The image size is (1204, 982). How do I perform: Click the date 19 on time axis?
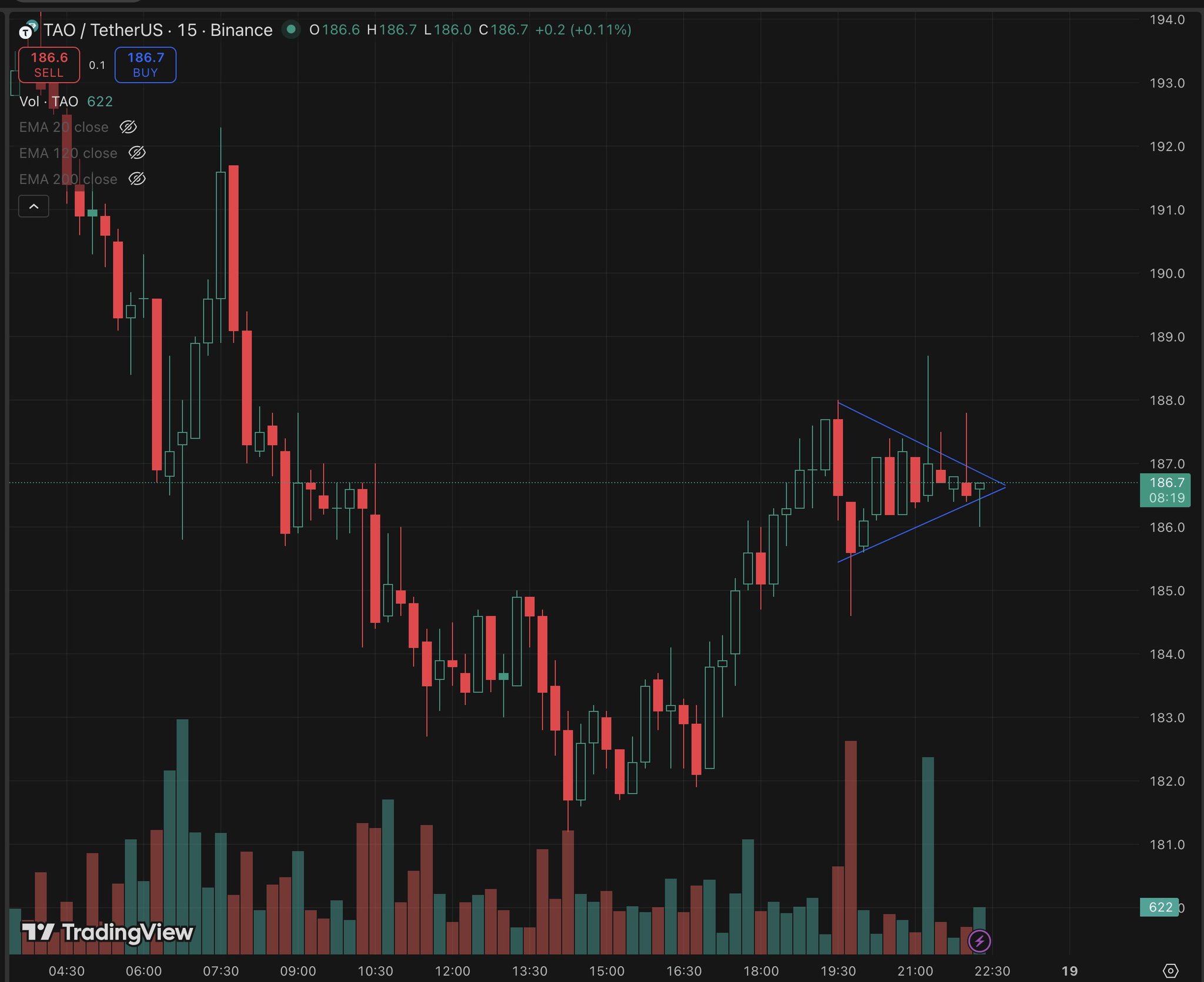pos(1070,971)
